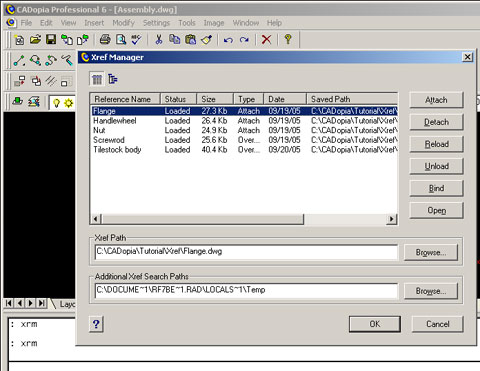Click Browse next to Xref Path
Screen dimensions: 480x371
pos(431,253)
